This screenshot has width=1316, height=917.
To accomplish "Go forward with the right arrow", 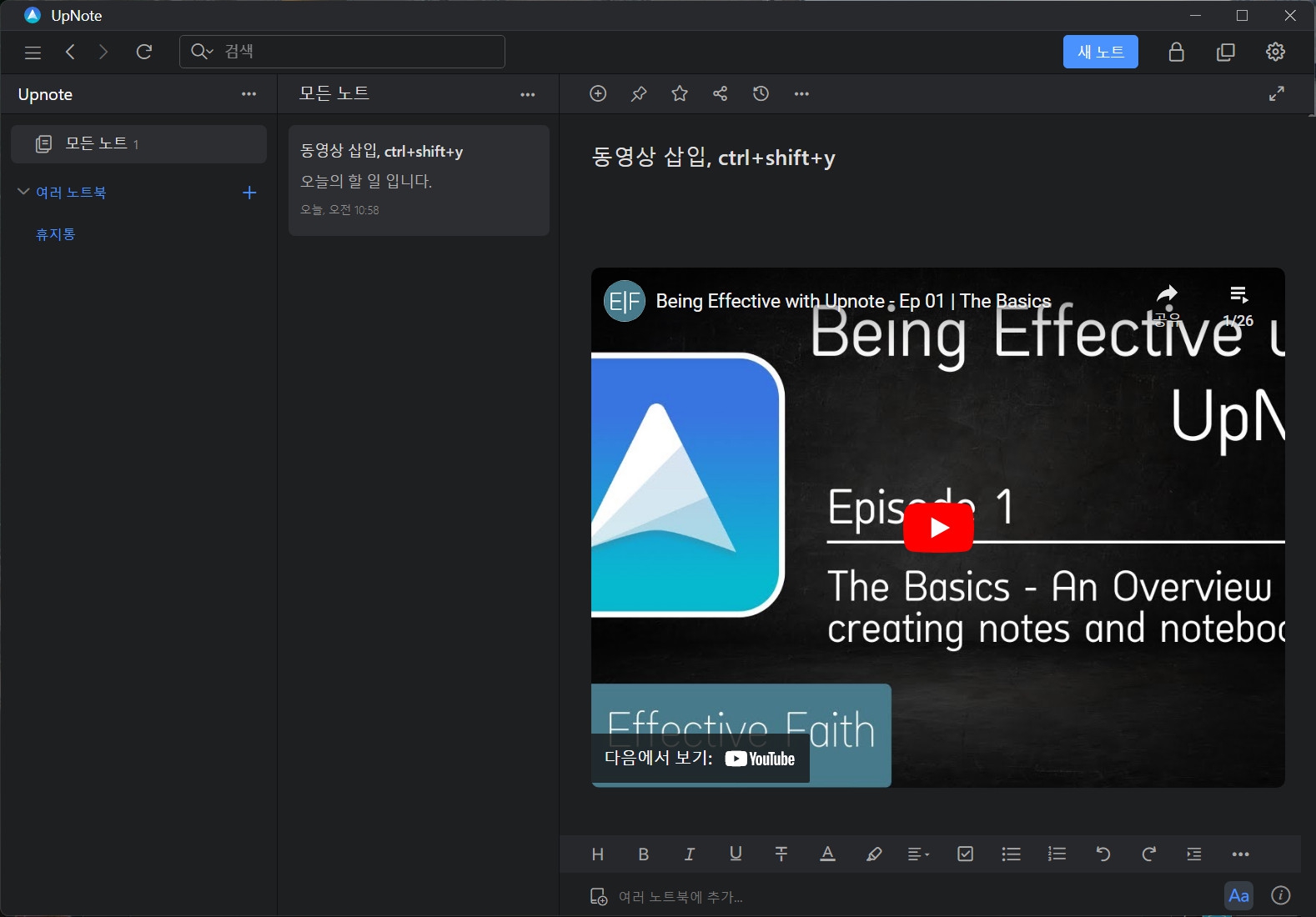I will 103,52.
